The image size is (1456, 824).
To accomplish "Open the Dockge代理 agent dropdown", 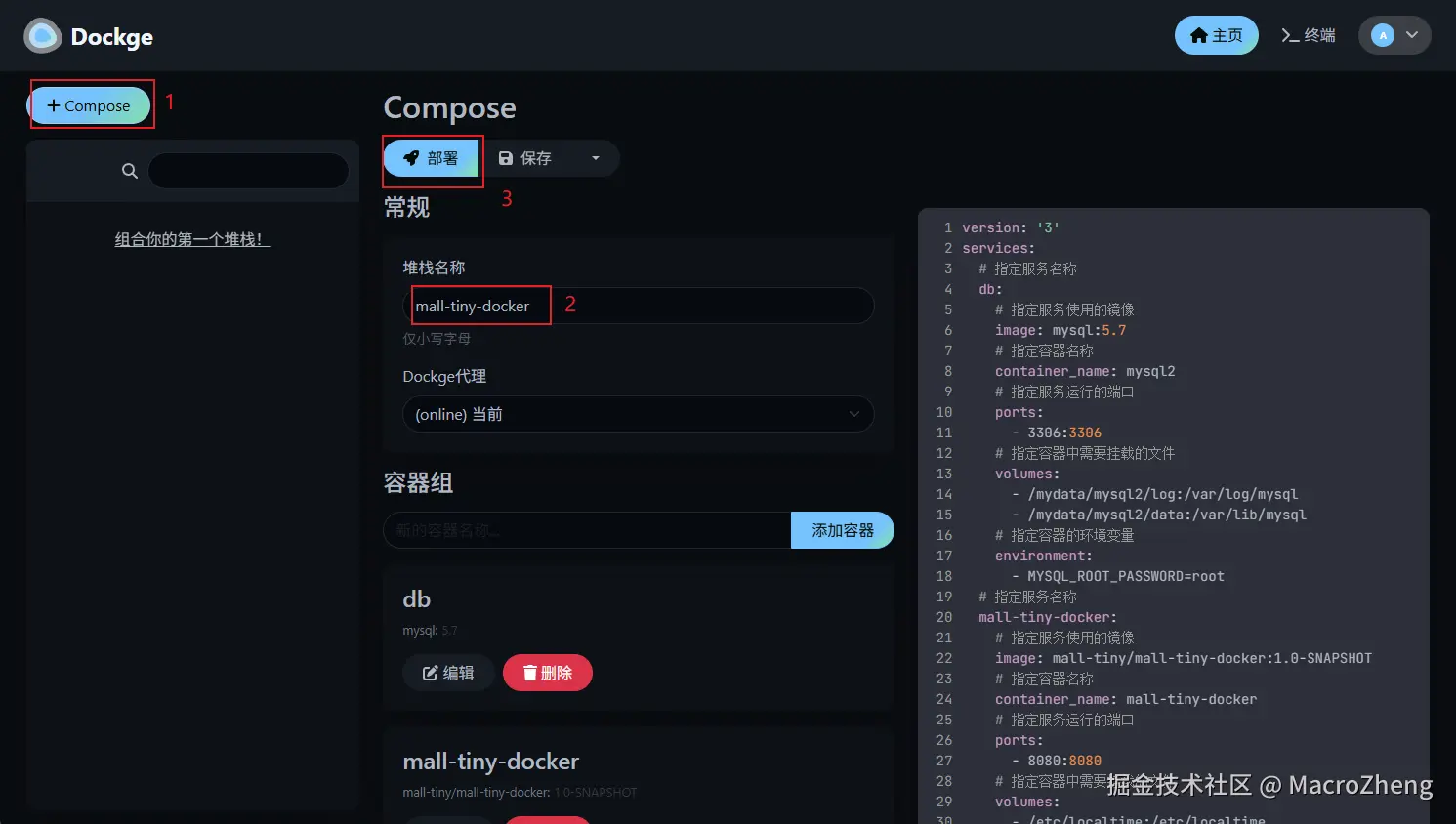I will (x=638, y=414).
